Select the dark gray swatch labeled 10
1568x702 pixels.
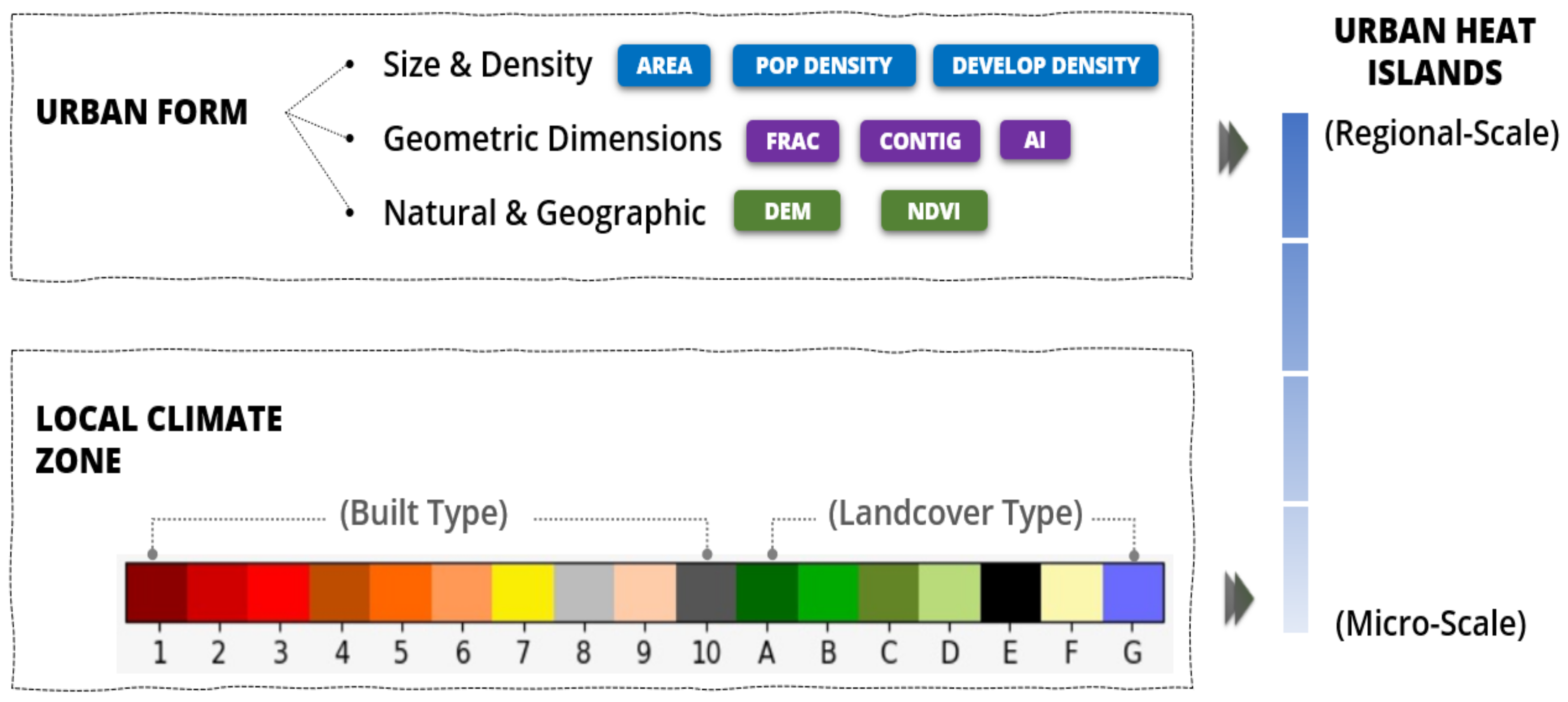point(706,592)
